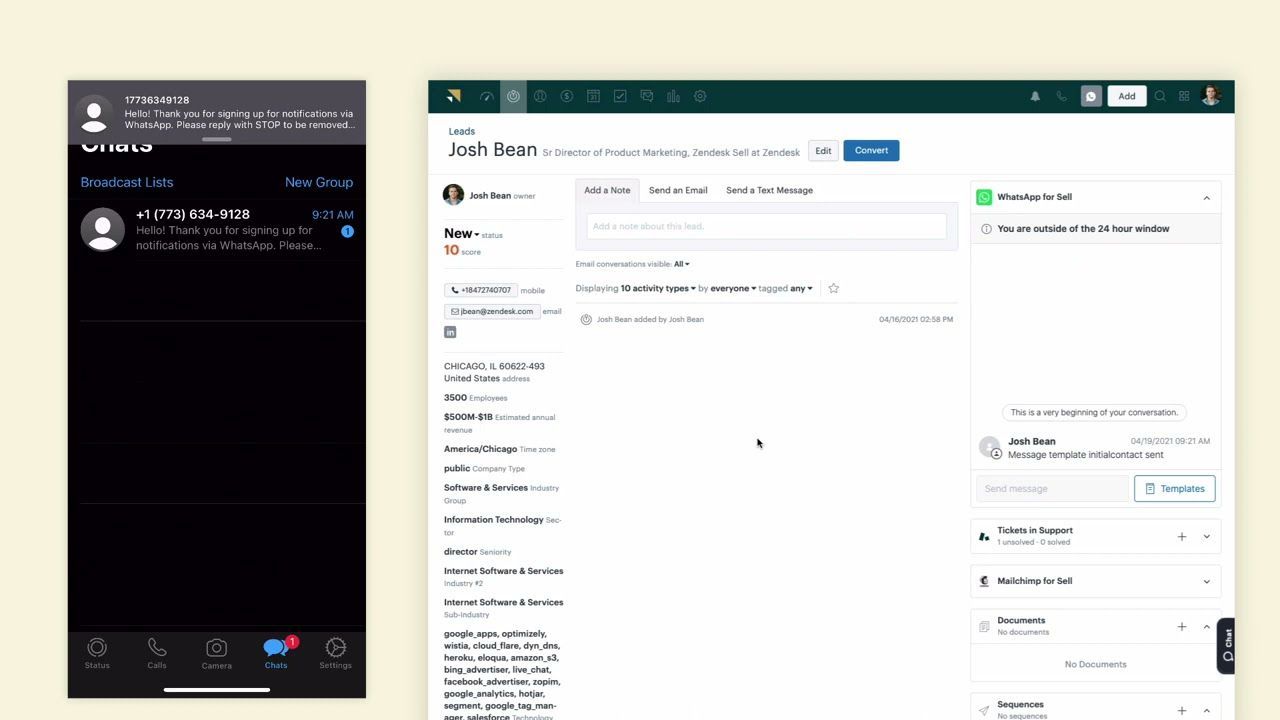1280x720 pixels.
Task: Switch to the Send a Text Message tab
Action: [769, 190]
